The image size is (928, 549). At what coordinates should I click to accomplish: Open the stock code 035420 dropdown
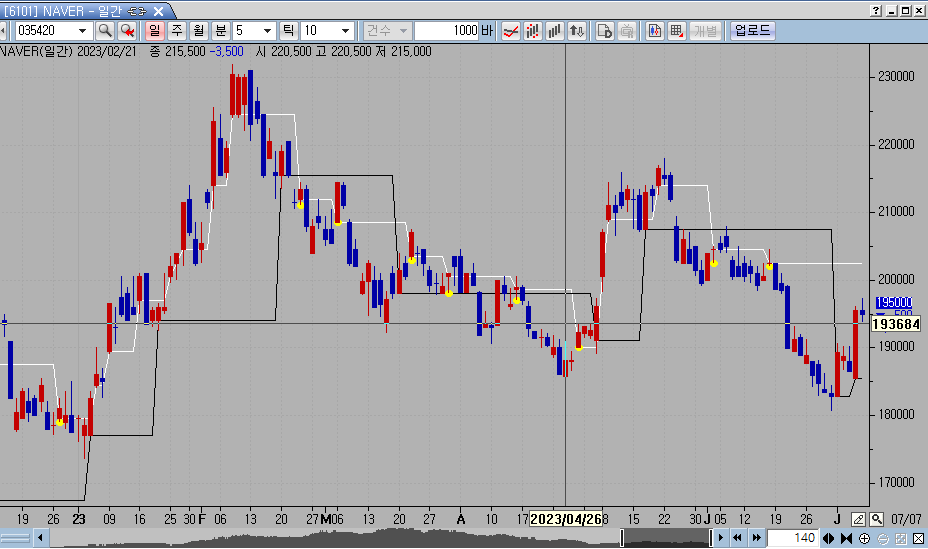pyautogui.click(x=83, y=31)
